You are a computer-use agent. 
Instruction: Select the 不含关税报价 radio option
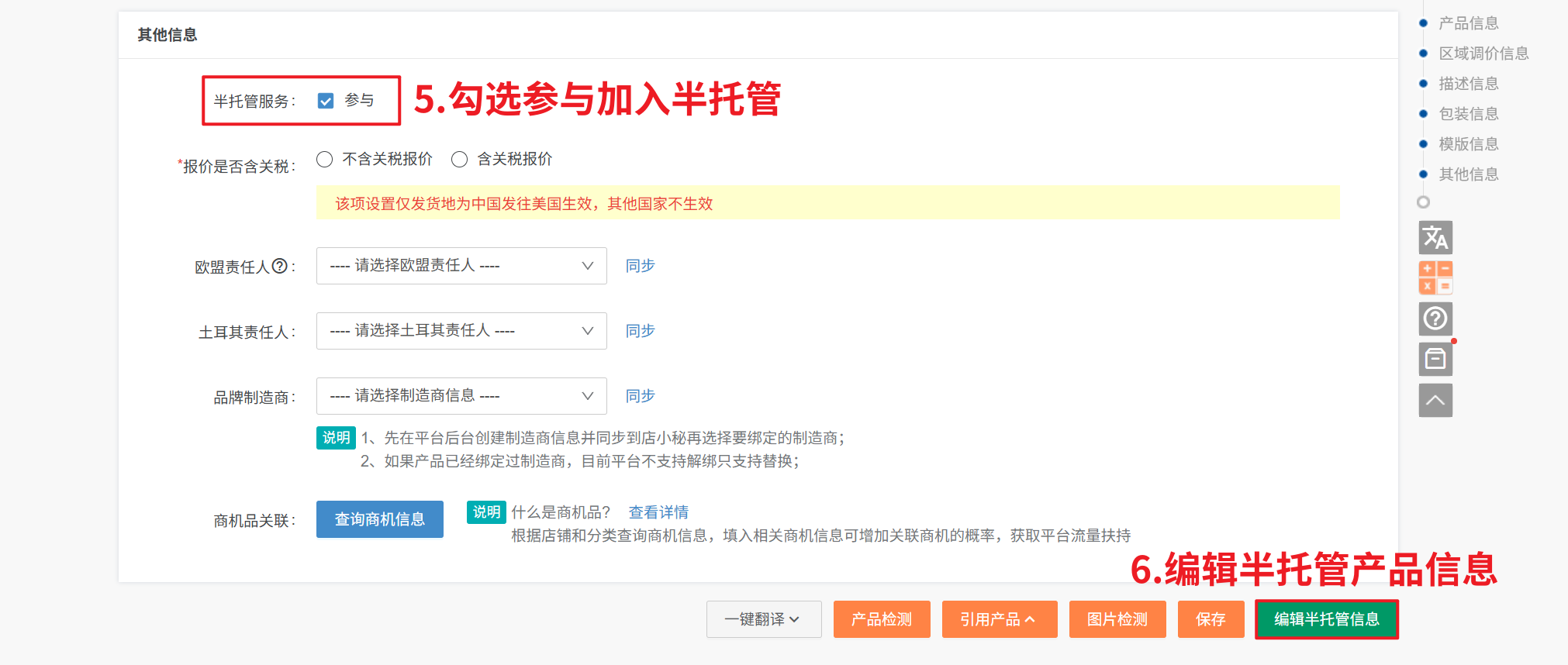pyautogui.click(x=325, y=159)
